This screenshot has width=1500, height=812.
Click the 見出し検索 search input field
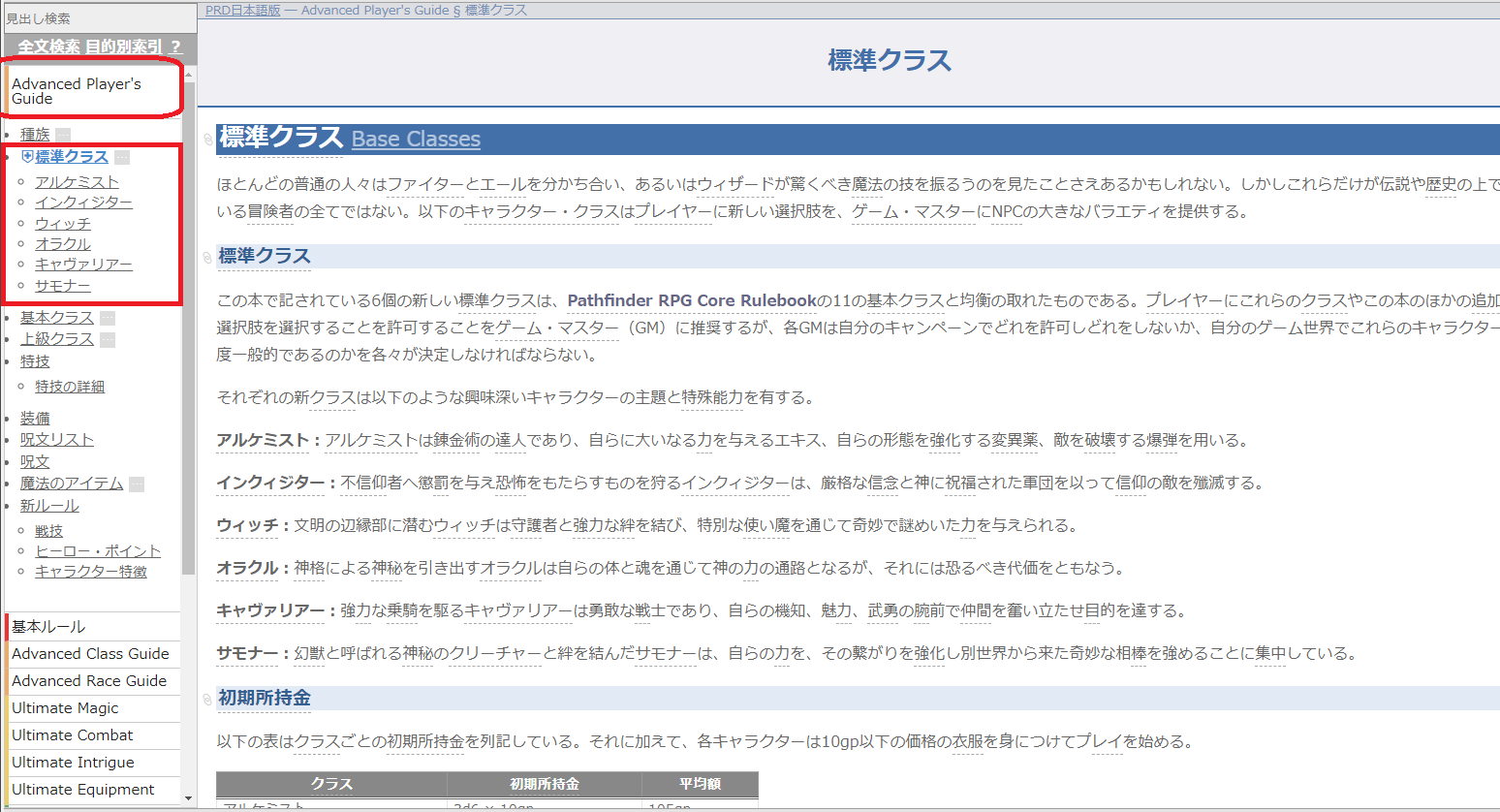click(x=97, y=18)
